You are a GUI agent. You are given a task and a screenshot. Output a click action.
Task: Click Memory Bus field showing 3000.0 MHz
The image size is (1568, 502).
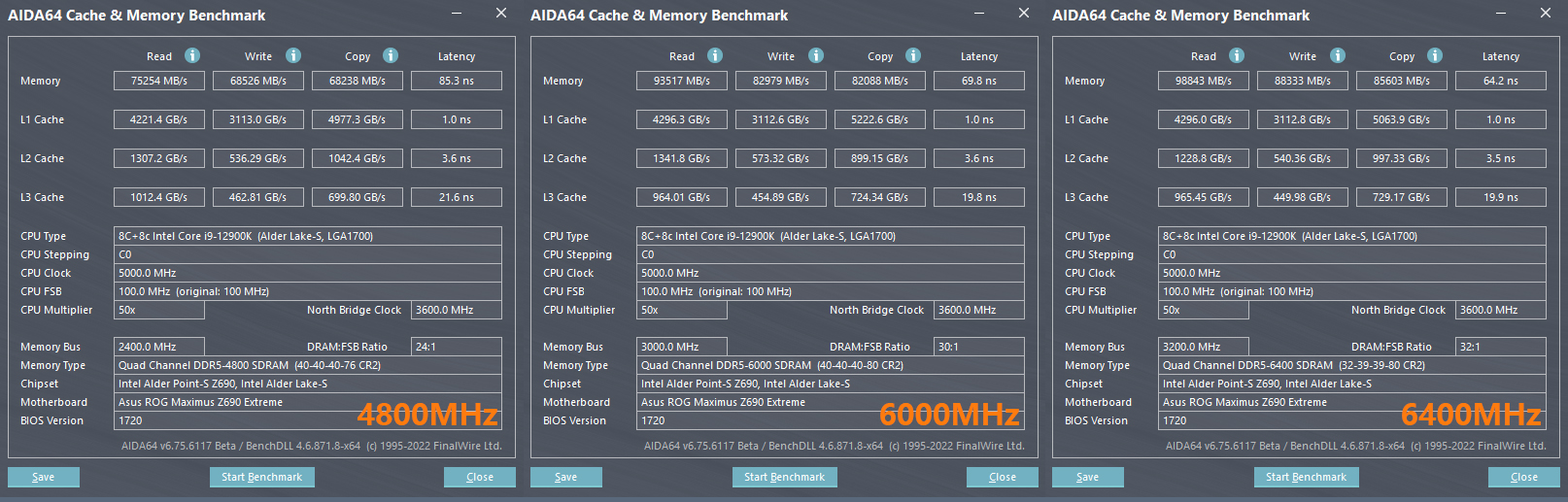pyautogui.click(x=682, y=347)
